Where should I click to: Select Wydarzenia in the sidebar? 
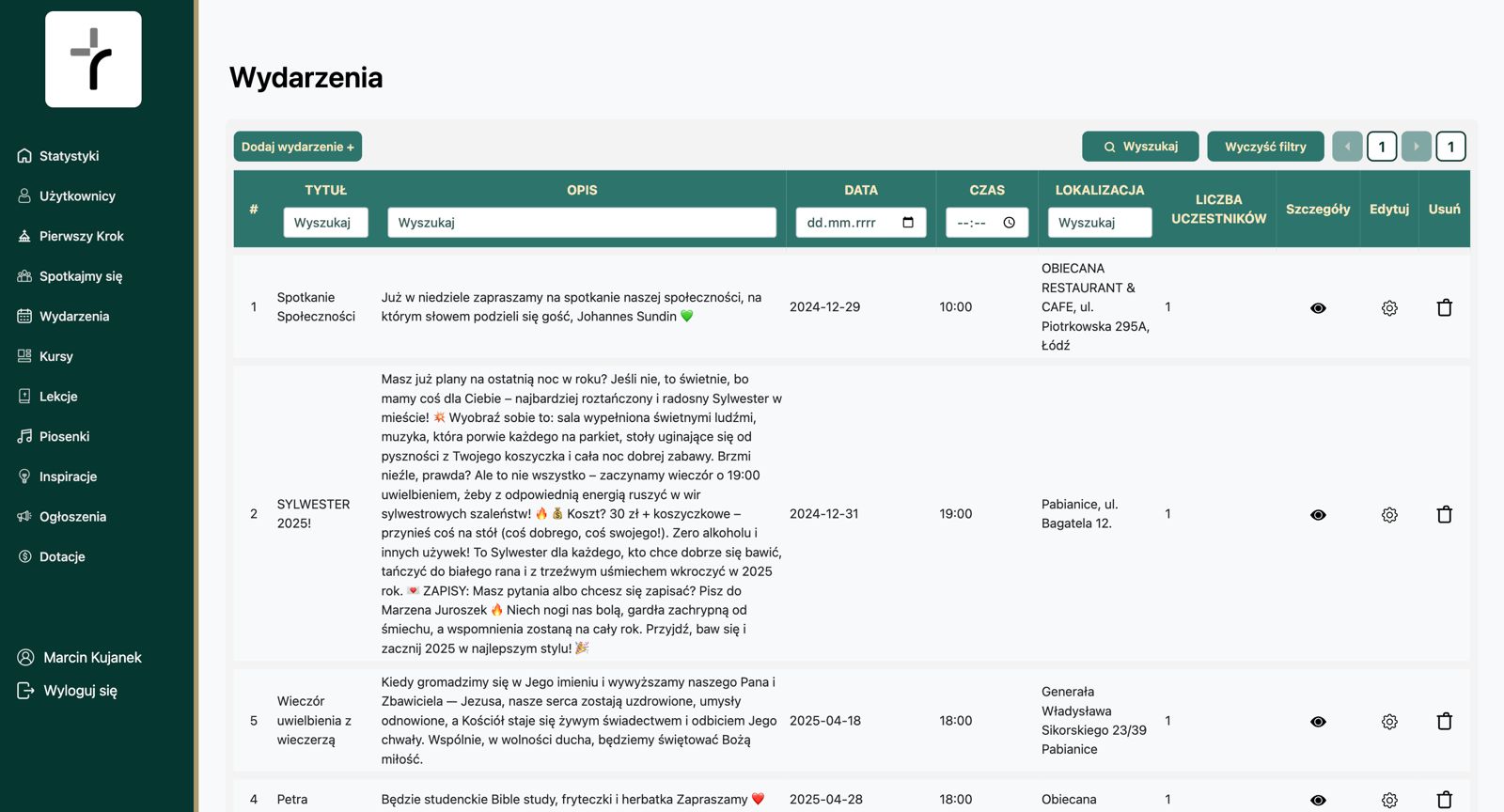click(x=64, y=316)
